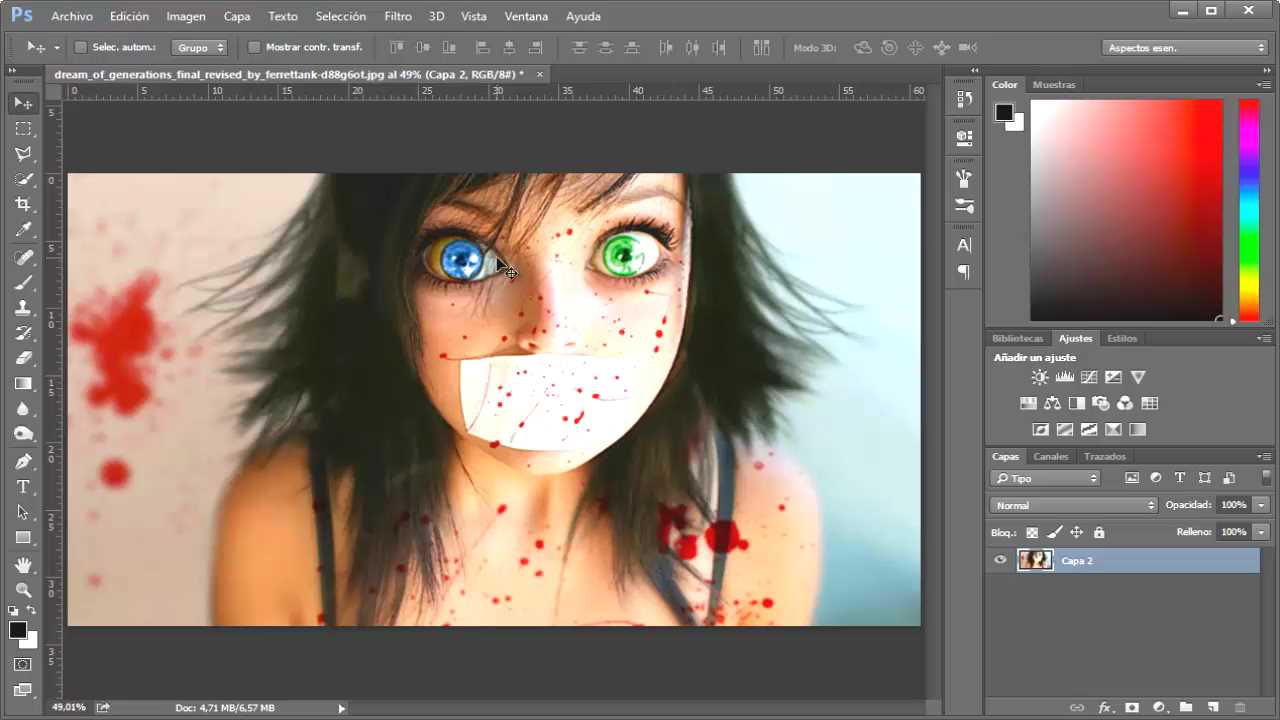Add a Levels adjustment
The image size is (1280, 720).
coord(1064,377)
